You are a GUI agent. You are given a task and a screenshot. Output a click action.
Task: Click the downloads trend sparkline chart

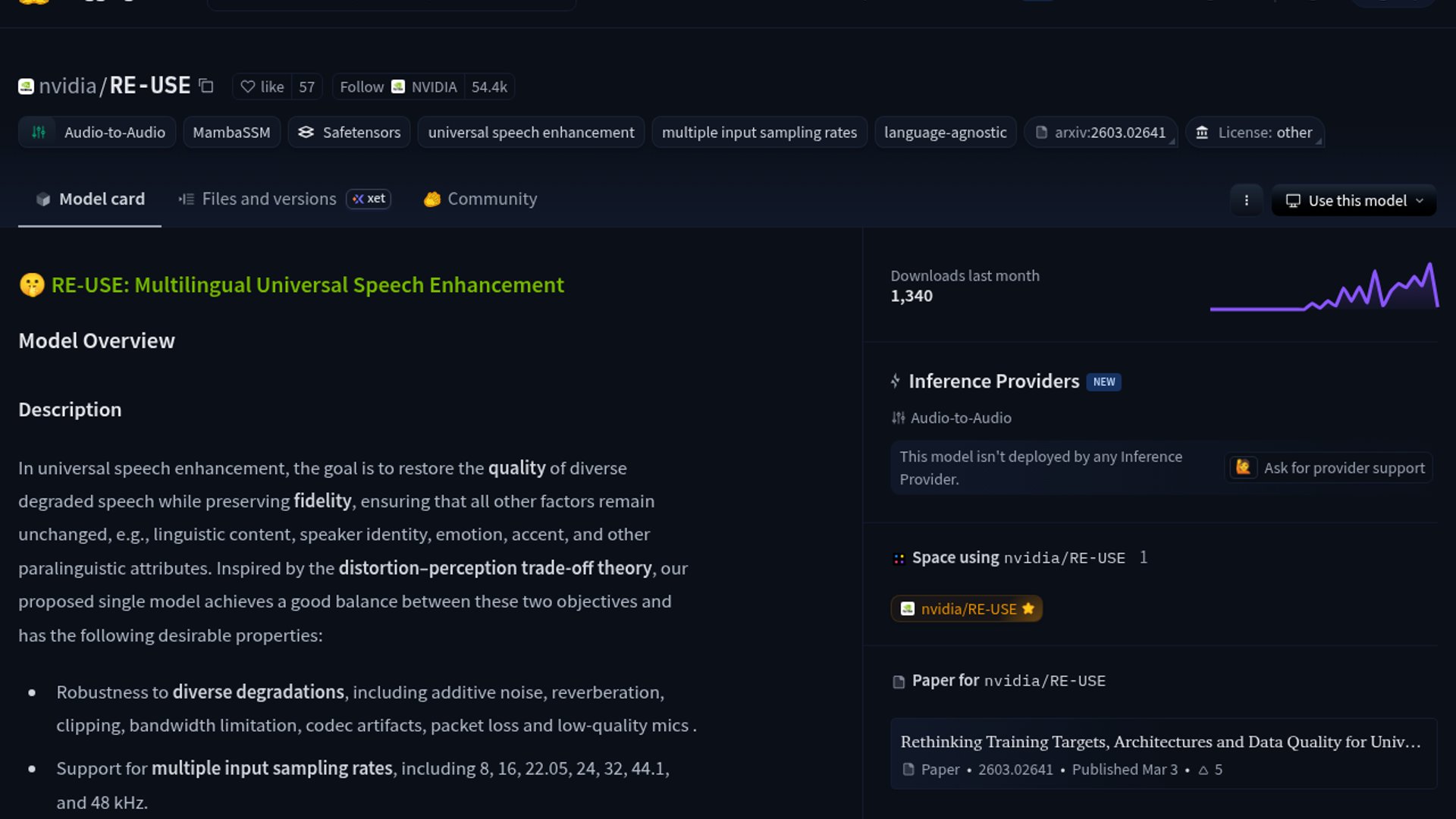click(x=1324, y=287)
